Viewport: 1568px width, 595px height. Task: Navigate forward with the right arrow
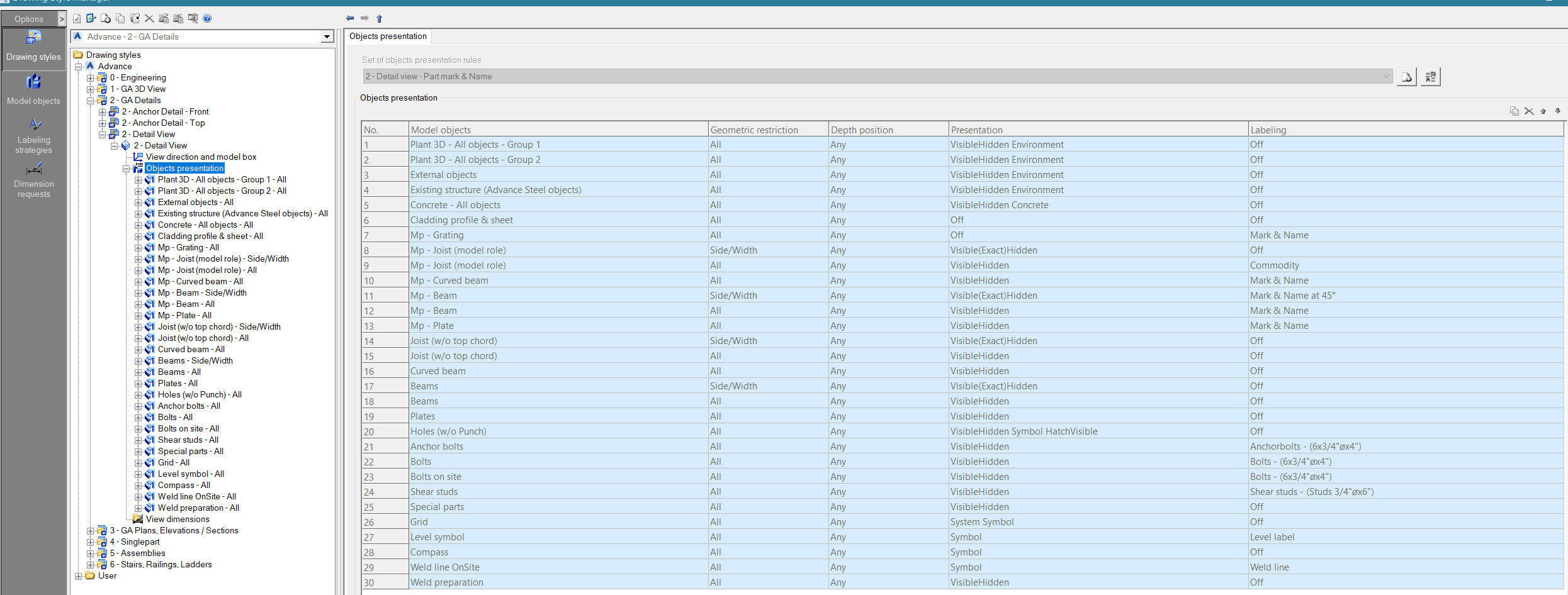tap(364, 18)
